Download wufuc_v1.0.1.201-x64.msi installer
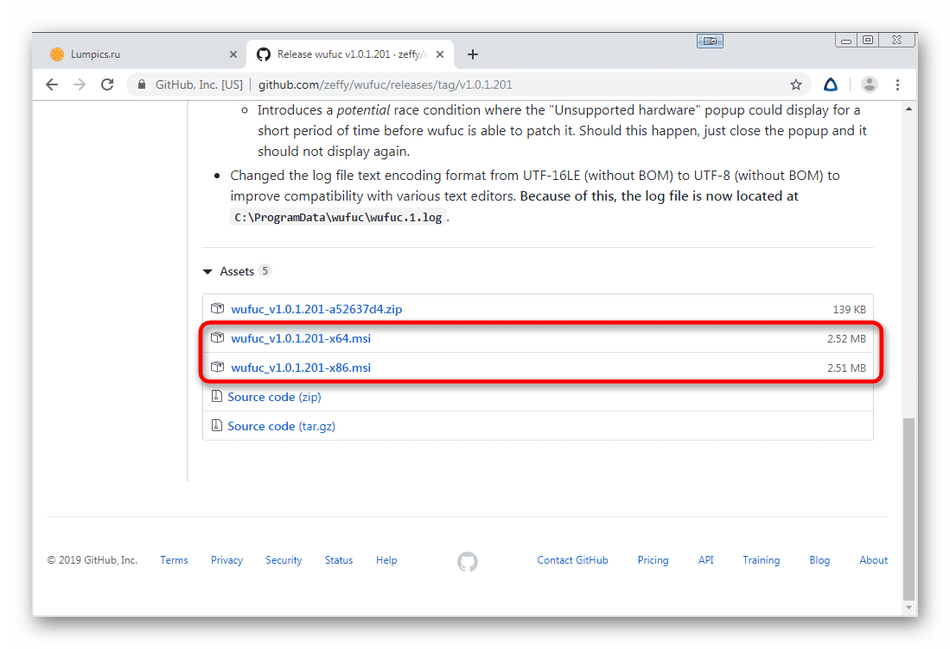This screenshot has height=649, width=950. pyautogui.click(x=300, y=338)
